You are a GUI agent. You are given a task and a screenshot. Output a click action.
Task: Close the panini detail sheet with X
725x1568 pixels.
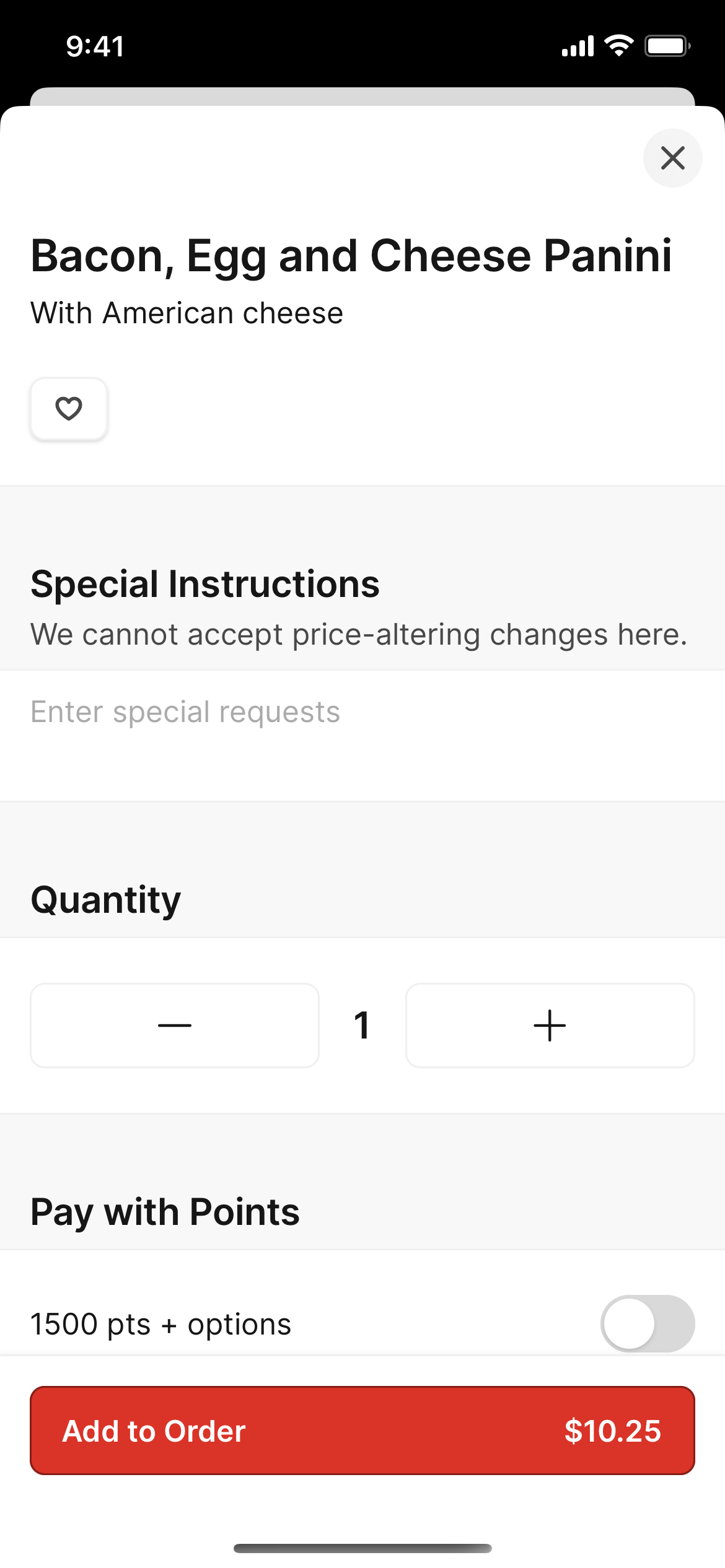672,158
